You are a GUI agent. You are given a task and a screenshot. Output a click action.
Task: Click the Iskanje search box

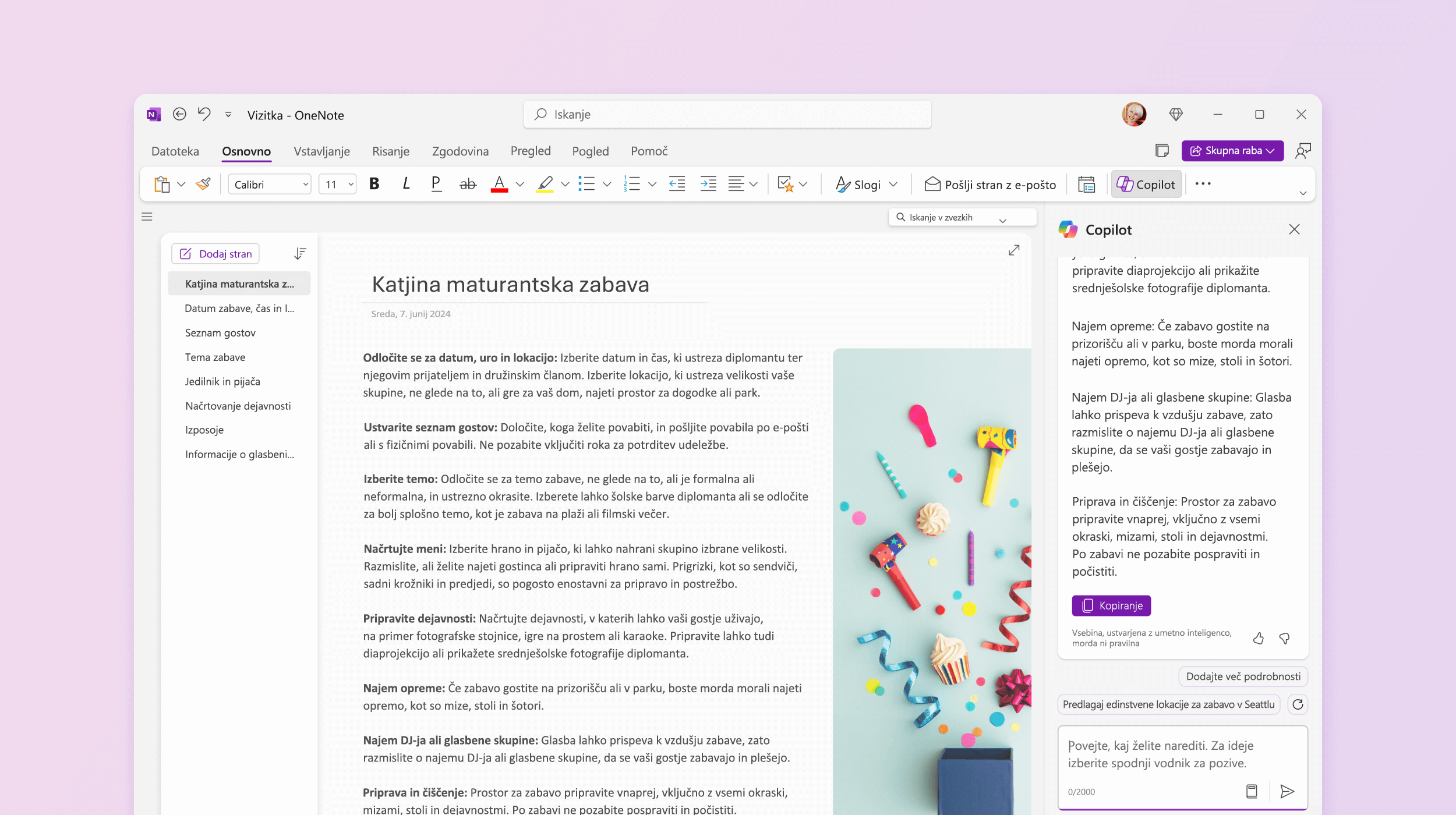[727, 114]
